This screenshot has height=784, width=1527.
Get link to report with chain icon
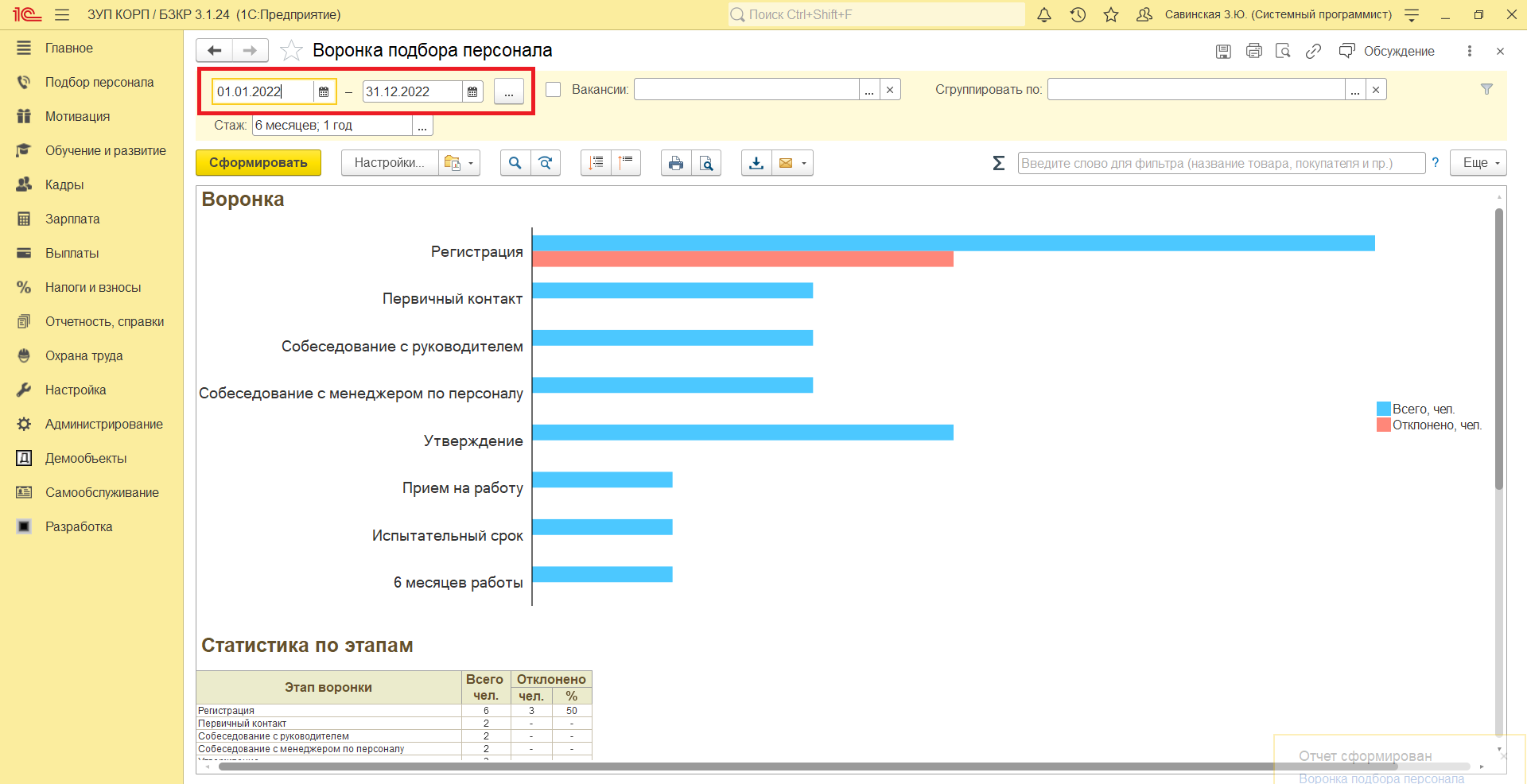point(1313,52)
